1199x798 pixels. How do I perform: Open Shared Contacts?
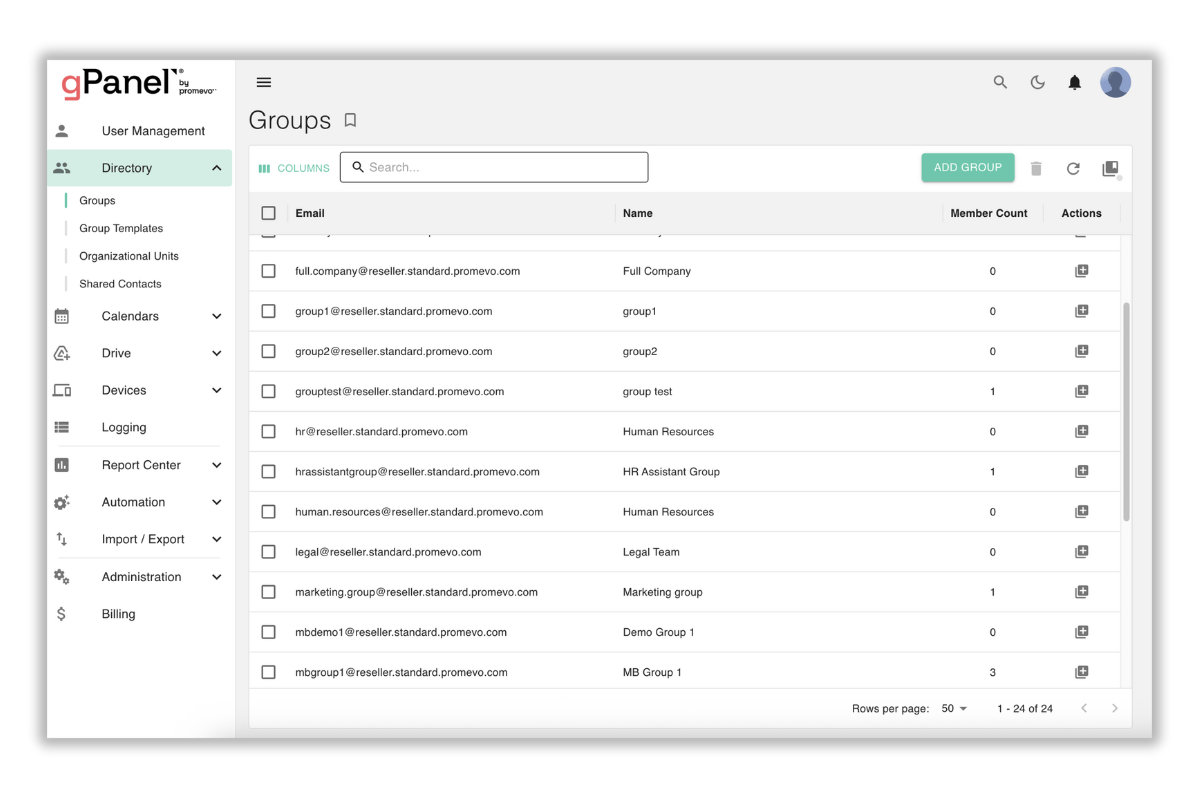pyautogui.click(x=120, y=284)
